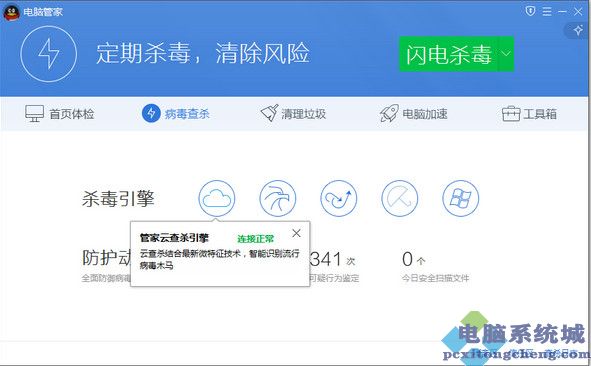
Task: Click the 电脑管家 title text
Action: coord(43,12)
